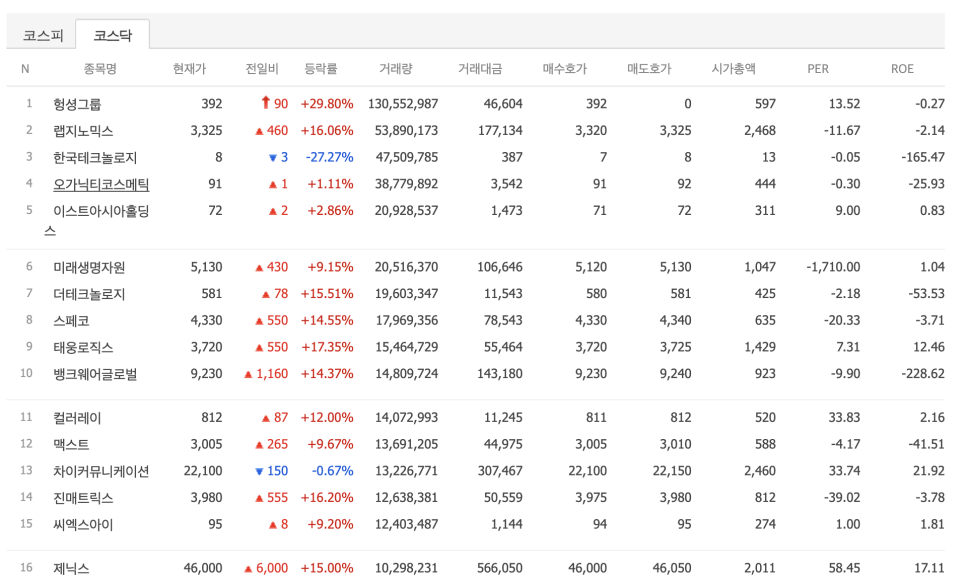Select the 코스닥 tab
The width and height of the screenshot is (966, 583).
(113, 35)
